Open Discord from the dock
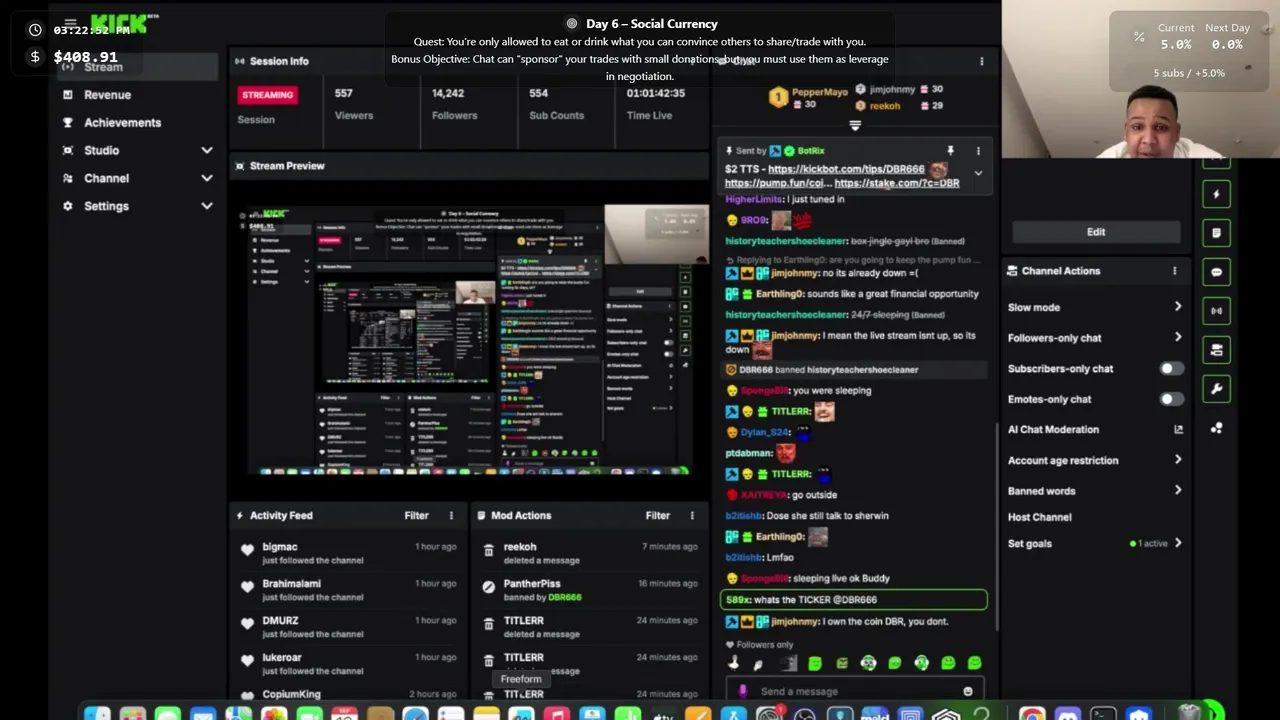 1067,714
